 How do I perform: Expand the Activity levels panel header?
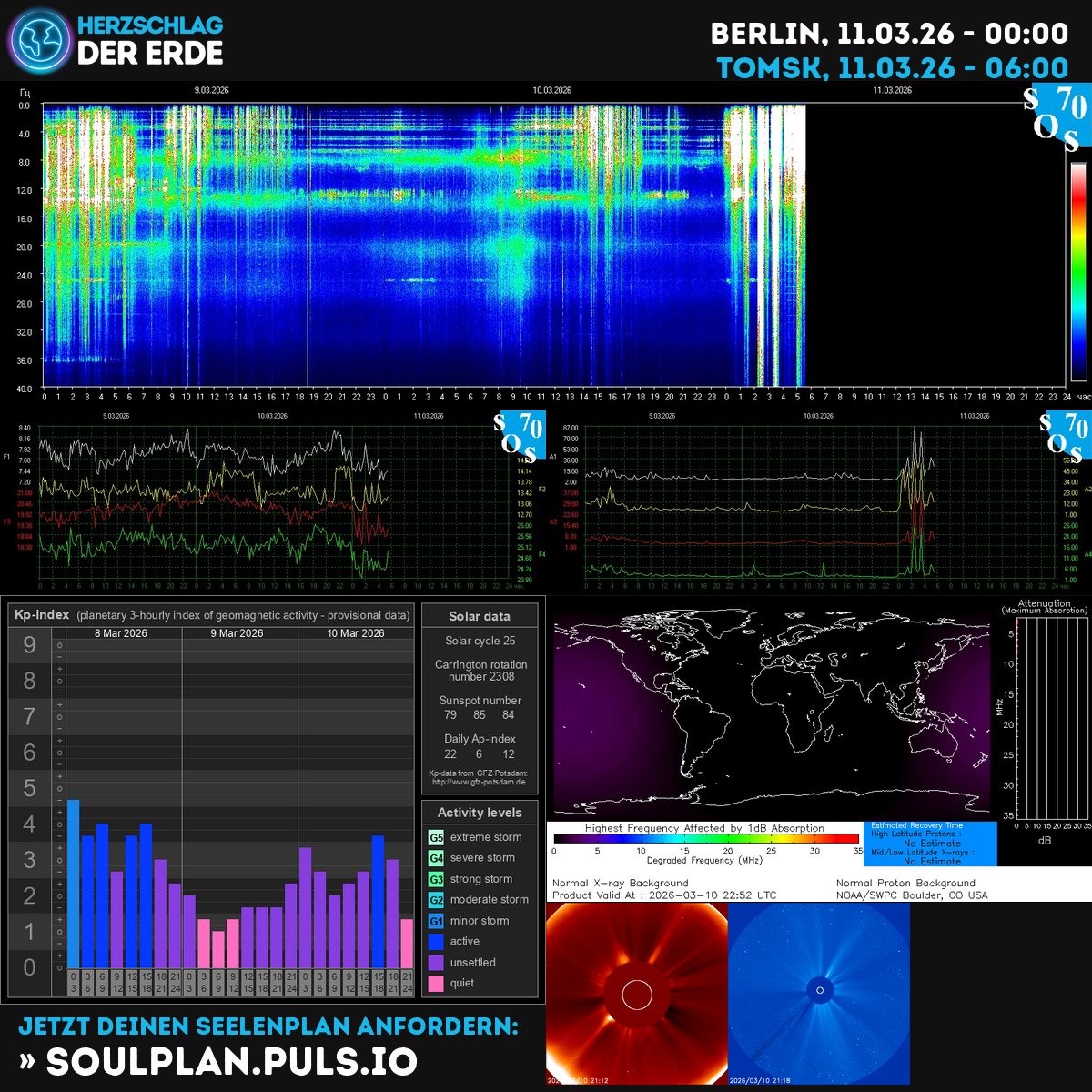(480, 813)
